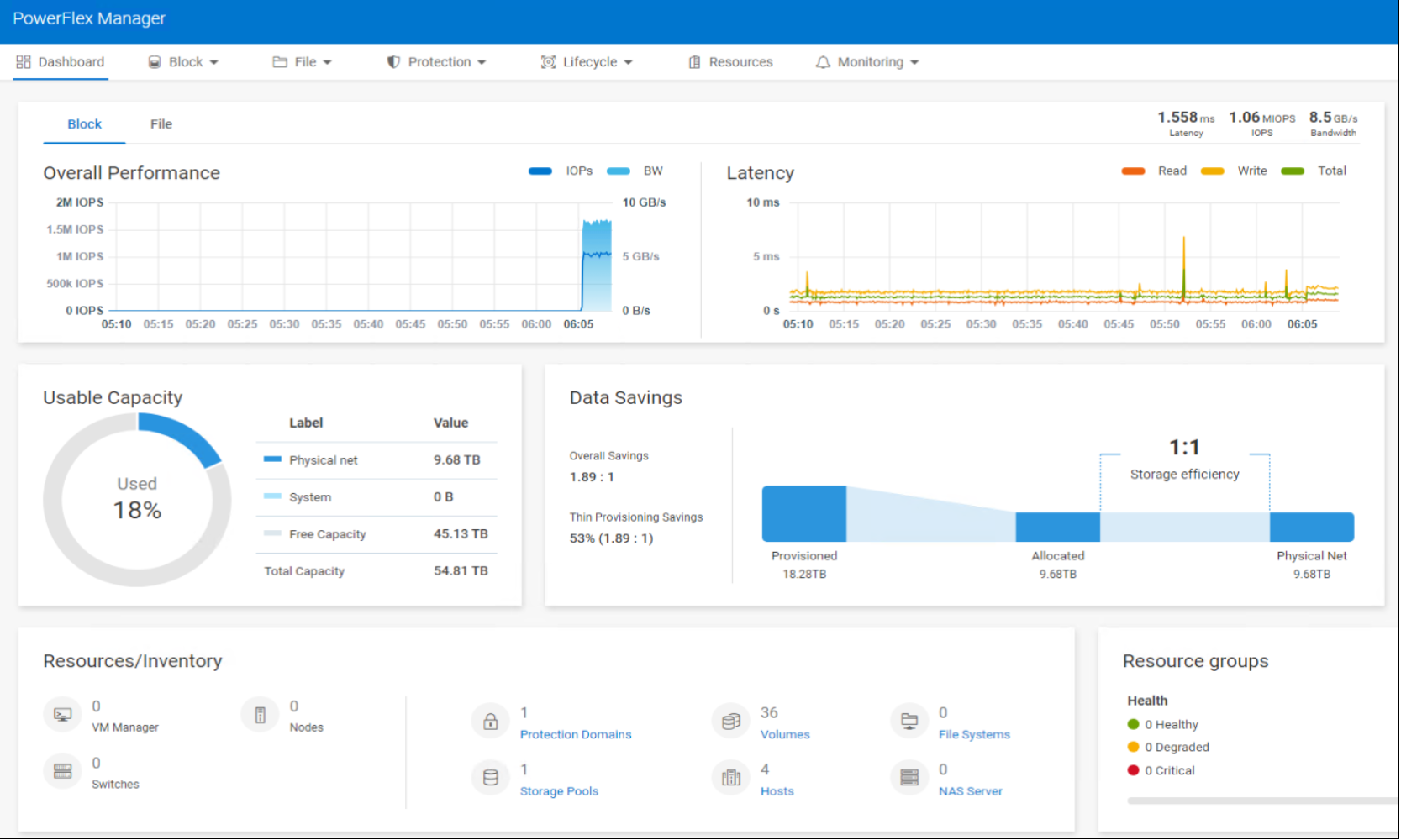Click the Provisioned bar in Data Savings
The width and height of the screenshot is (1401, 840).
804,514
